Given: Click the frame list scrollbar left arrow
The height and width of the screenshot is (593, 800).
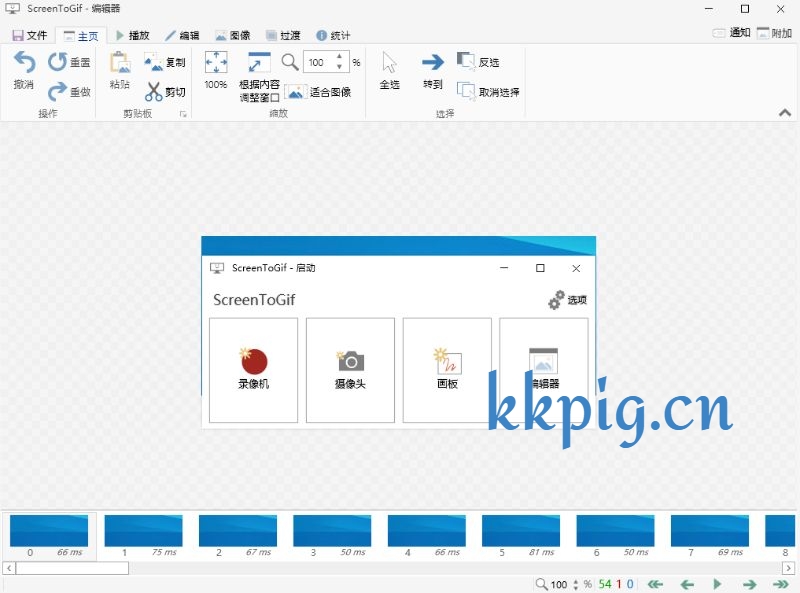Looking at the screenshot, I should [9, 567].
